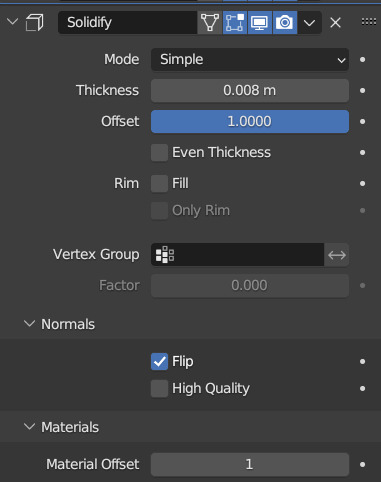The width and height of the screenshot is (381, 482).
Task: Toggle the On Cage modifier icon
Action: 210,23
